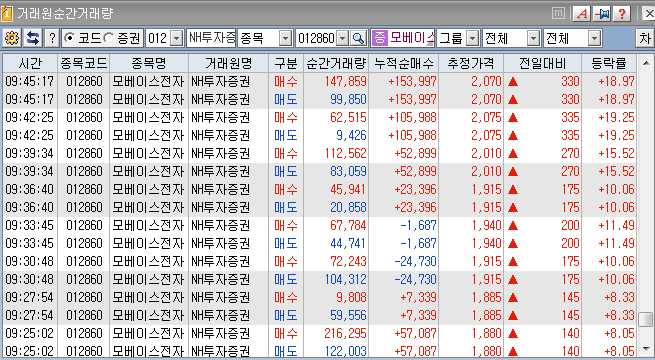
Task: Pin window using the pushpin icon
Action: [602, 14]
